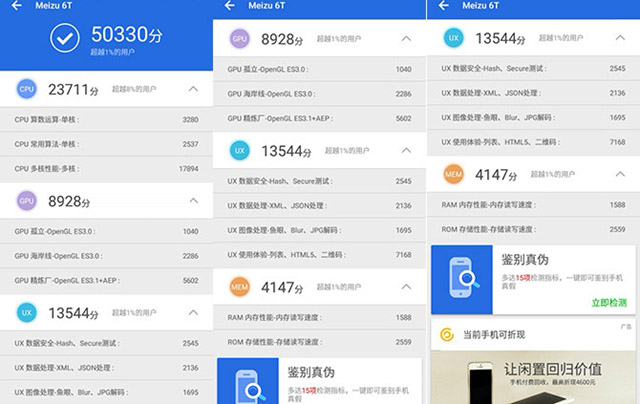The height and width of the screenshot is (404, 640).
Task: Select UX 数据安全 row 2545 in left screenshot
Action: tap(107, 343)
